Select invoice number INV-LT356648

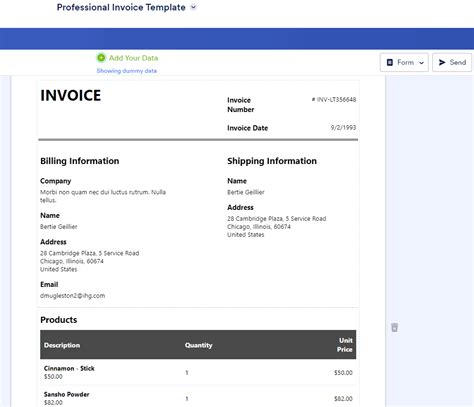pyautogui.click(x=334, y=99)
